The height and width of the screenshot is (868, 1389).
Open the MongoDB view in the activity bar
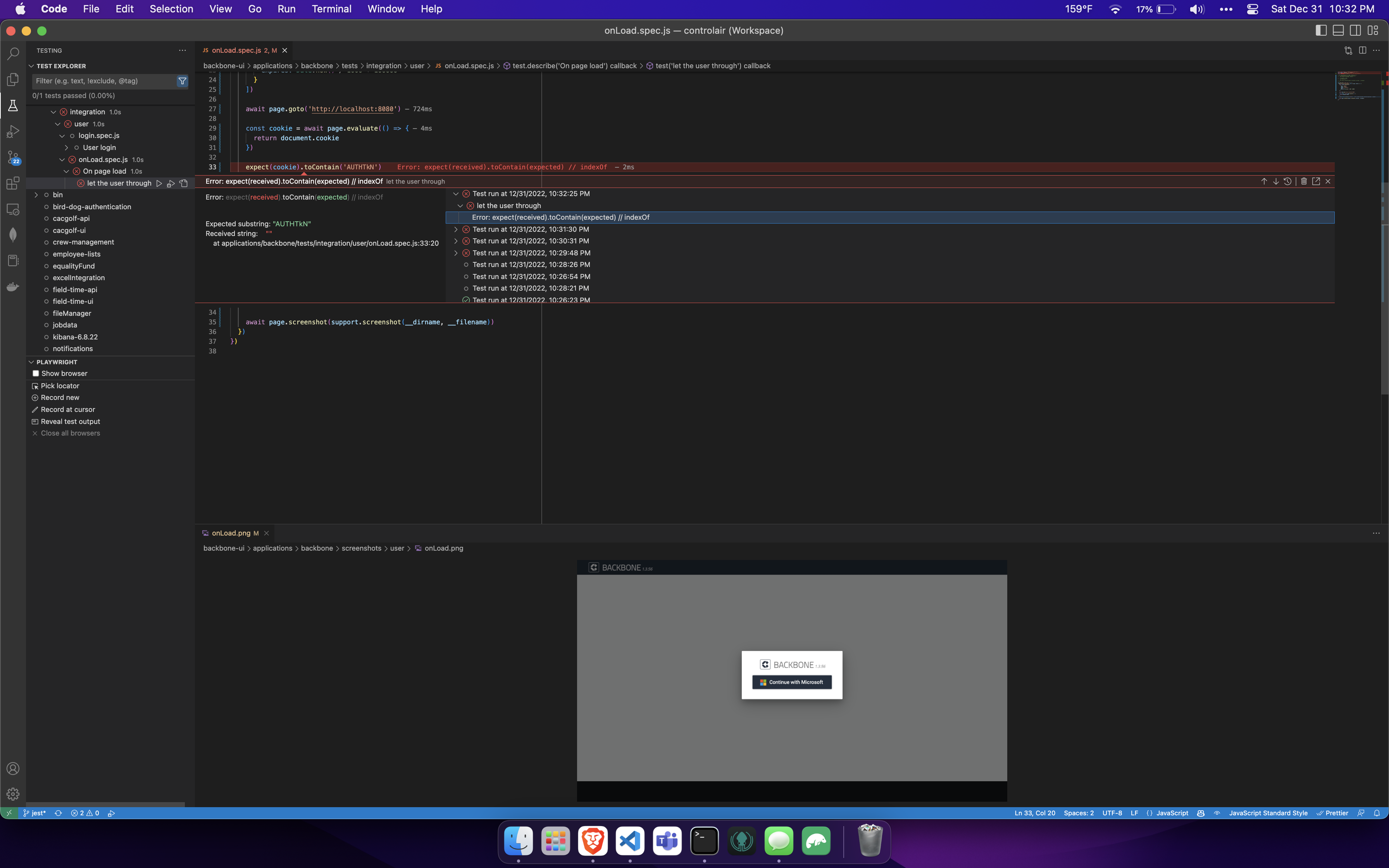tap(13, 234)
